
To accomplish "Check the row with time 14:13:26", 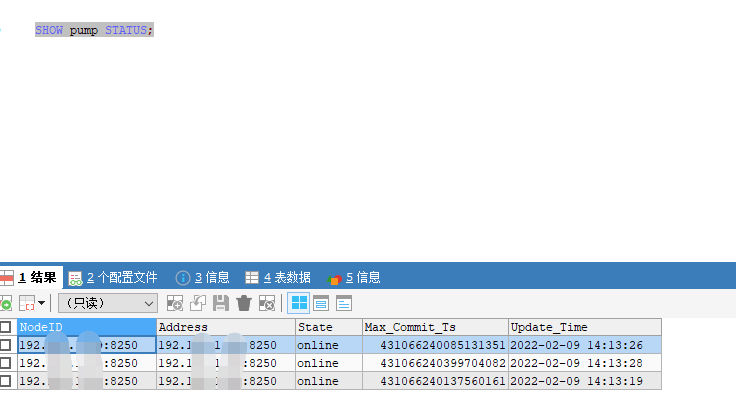I will pos(6,345).
